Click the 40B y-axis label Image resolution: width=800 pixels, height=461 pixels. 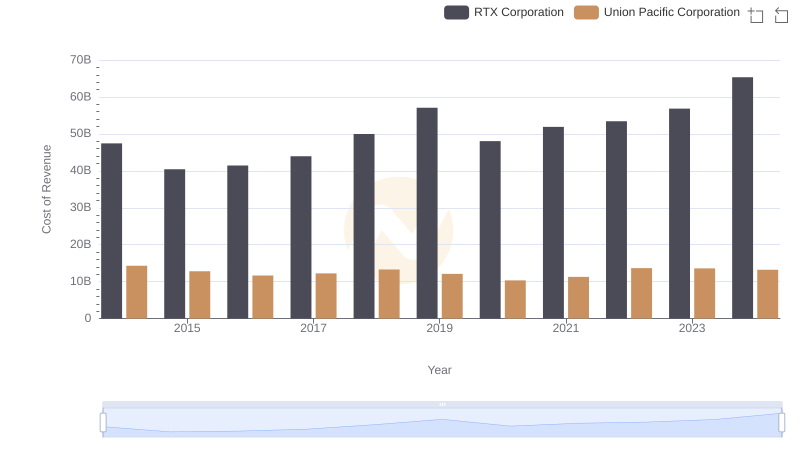[x=81, y=170]
